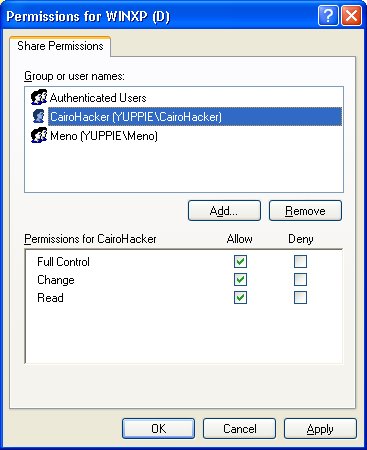Image resolution: width=367 pixels, height=450 pixels.
Task: Select the CairoHacker (YUPPIE\CairoHacker) entry
Action: click(x=195, y=117)
